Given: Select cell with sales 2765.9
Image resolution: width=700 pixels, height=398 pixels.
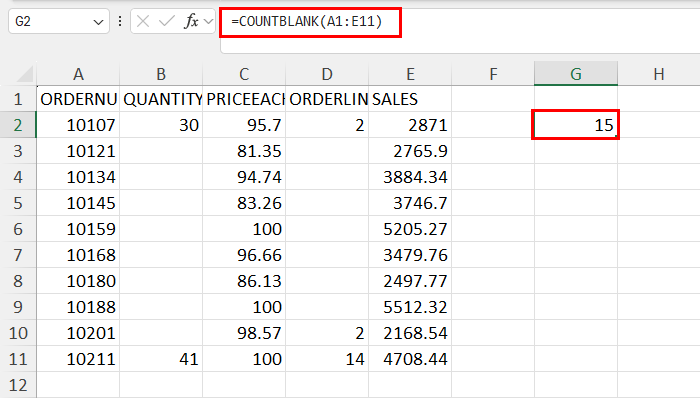Looking at the screenshot, I should (x=410, y=151).
